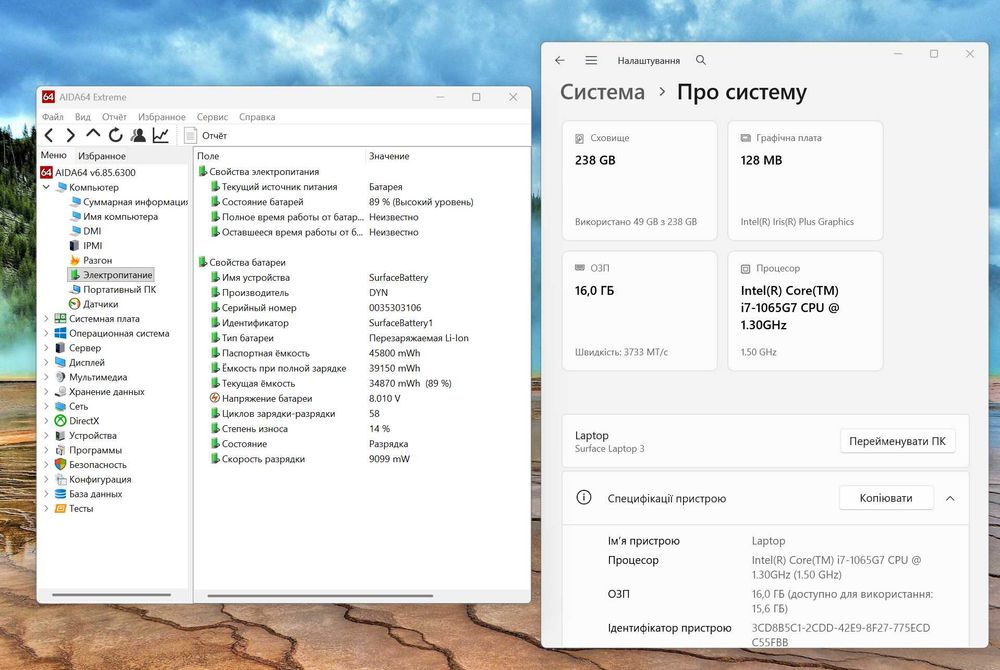Expand the DirectX node

click(46, 421)
